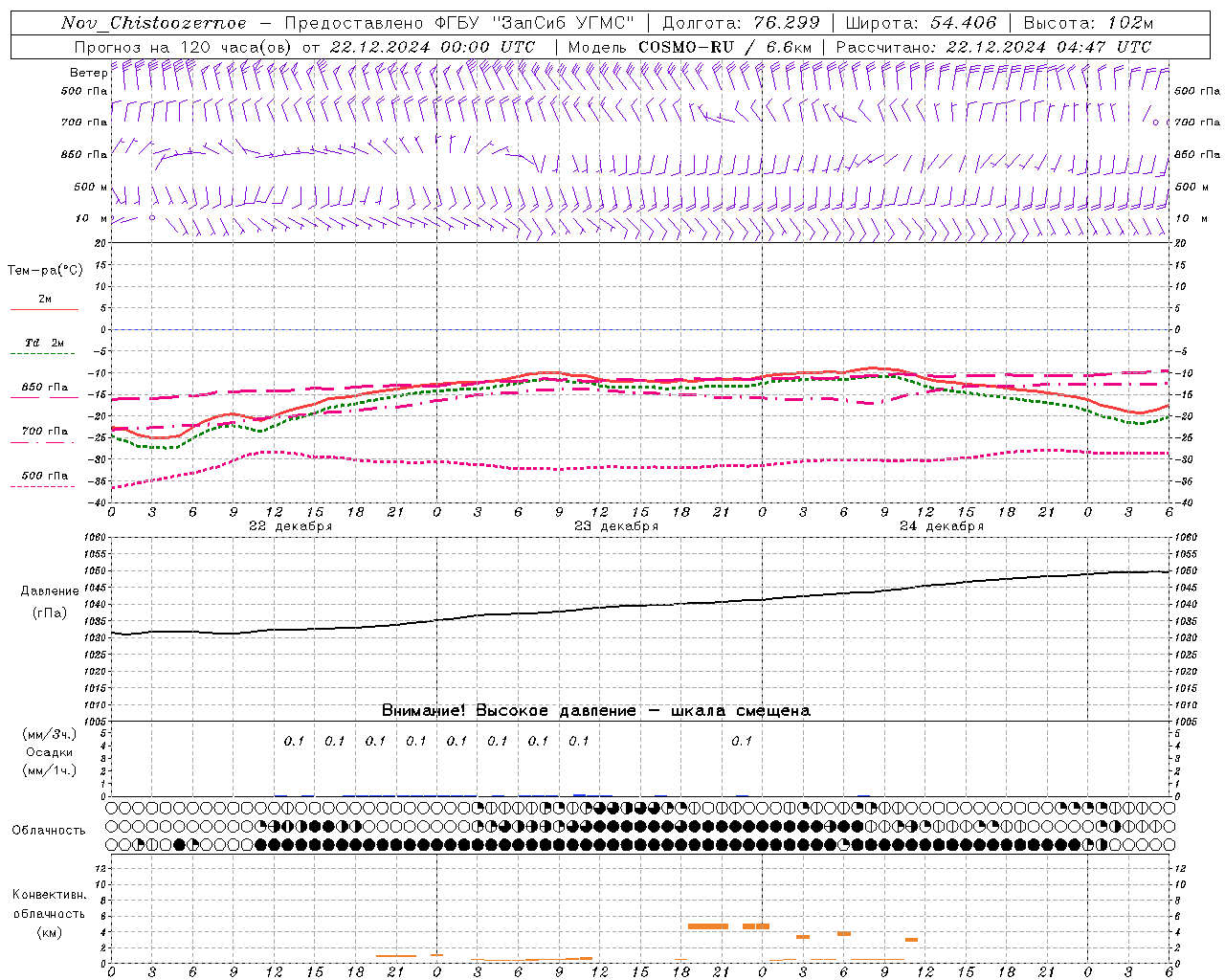Click the Конвективн. panel label

(49, 895)
